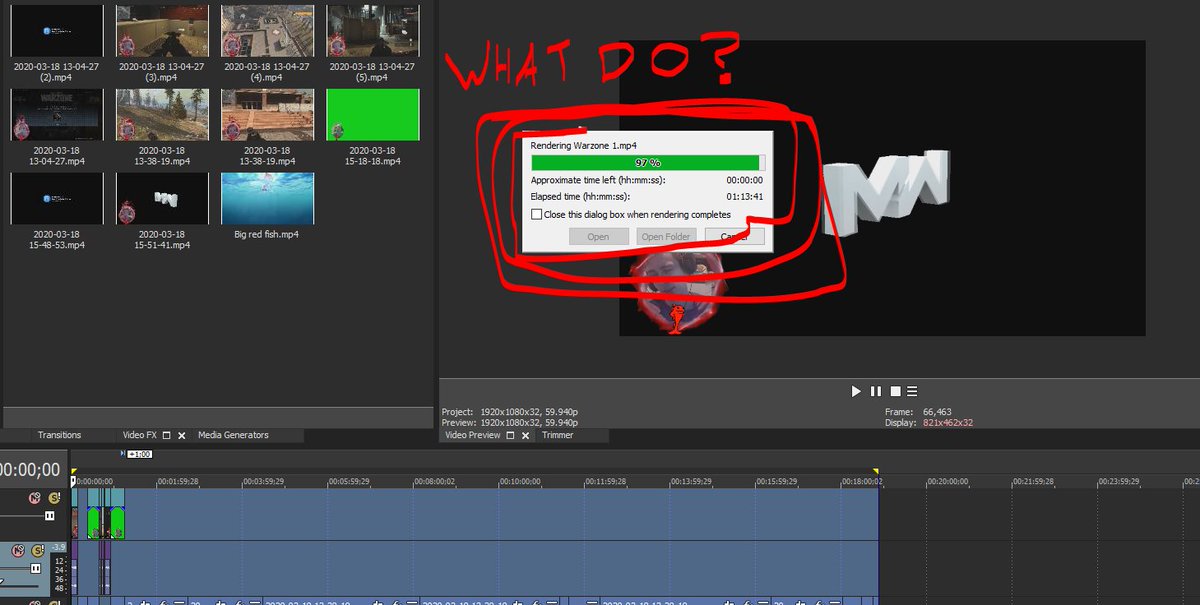
Task: Click timeline ruler at 00:01:59;28
Action: coord(178,481)
